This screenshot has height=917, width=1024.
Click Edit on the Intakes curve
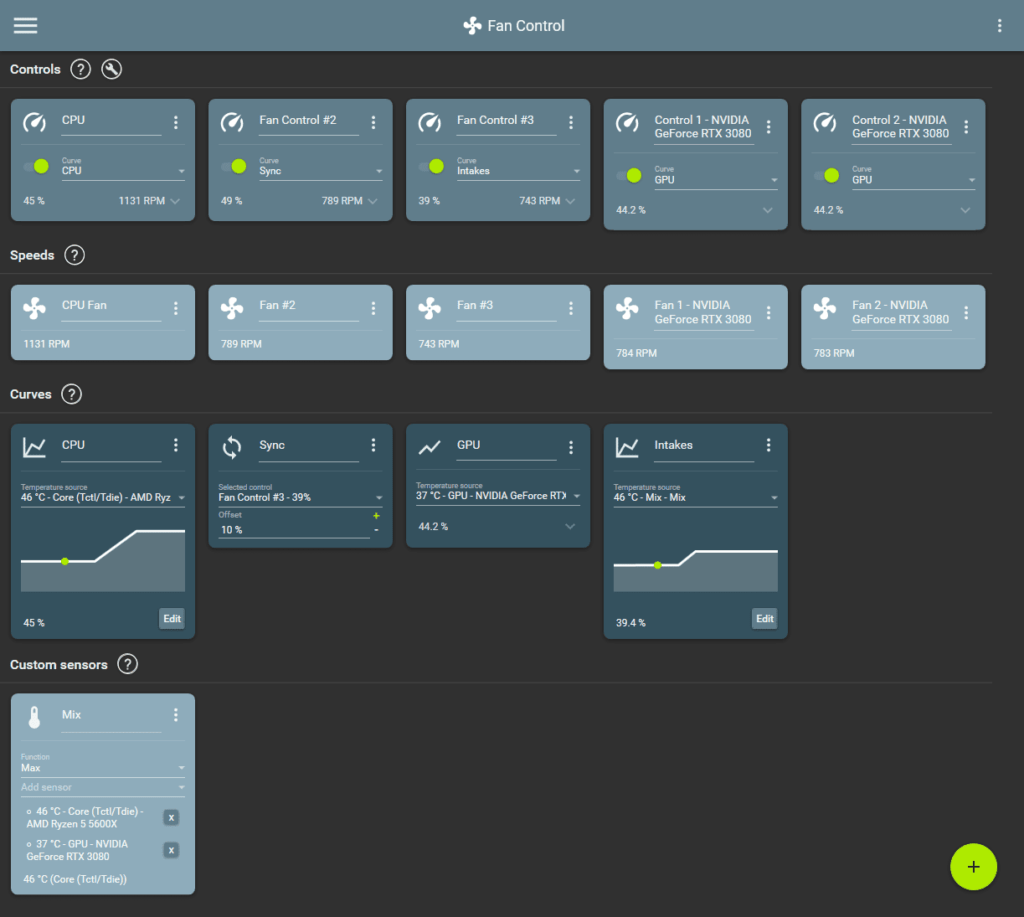click(764, 618)
